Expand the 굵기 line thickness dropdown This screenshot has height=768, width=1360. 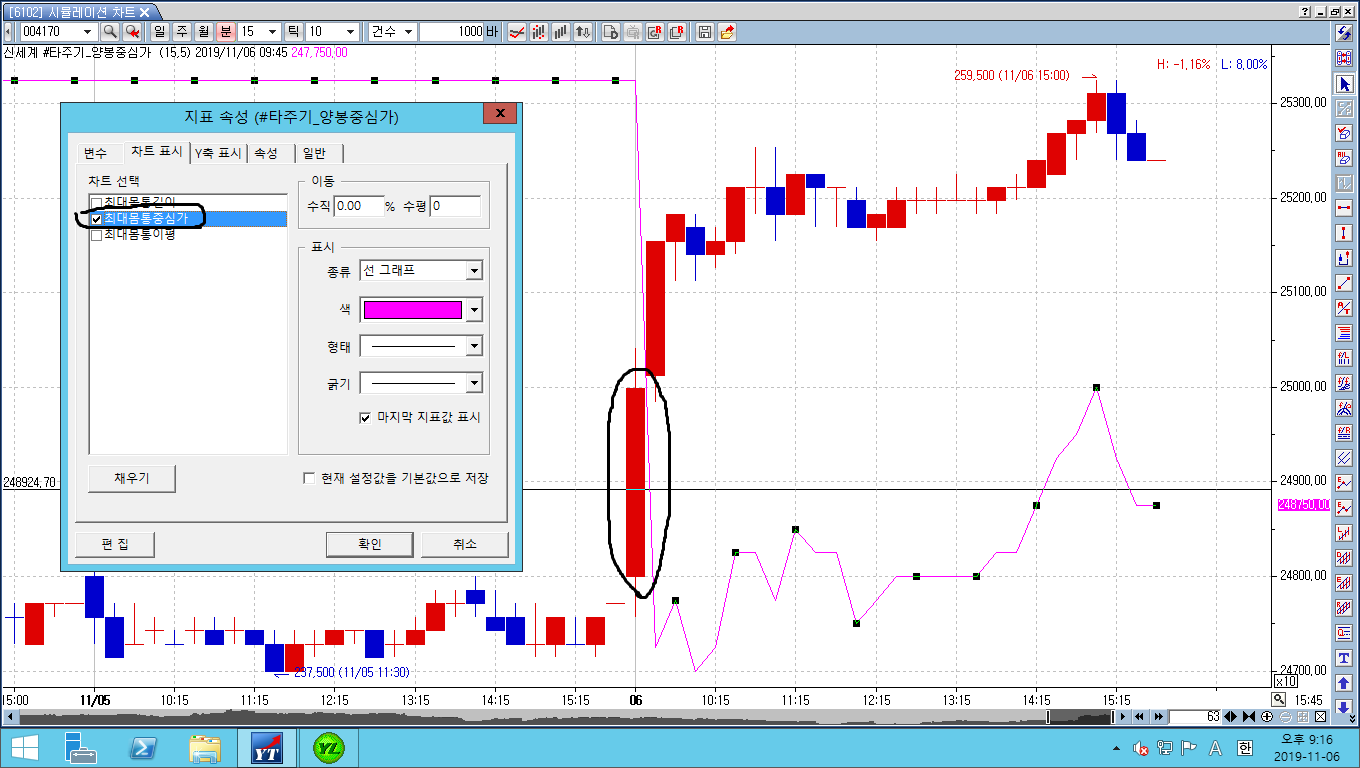474,383
